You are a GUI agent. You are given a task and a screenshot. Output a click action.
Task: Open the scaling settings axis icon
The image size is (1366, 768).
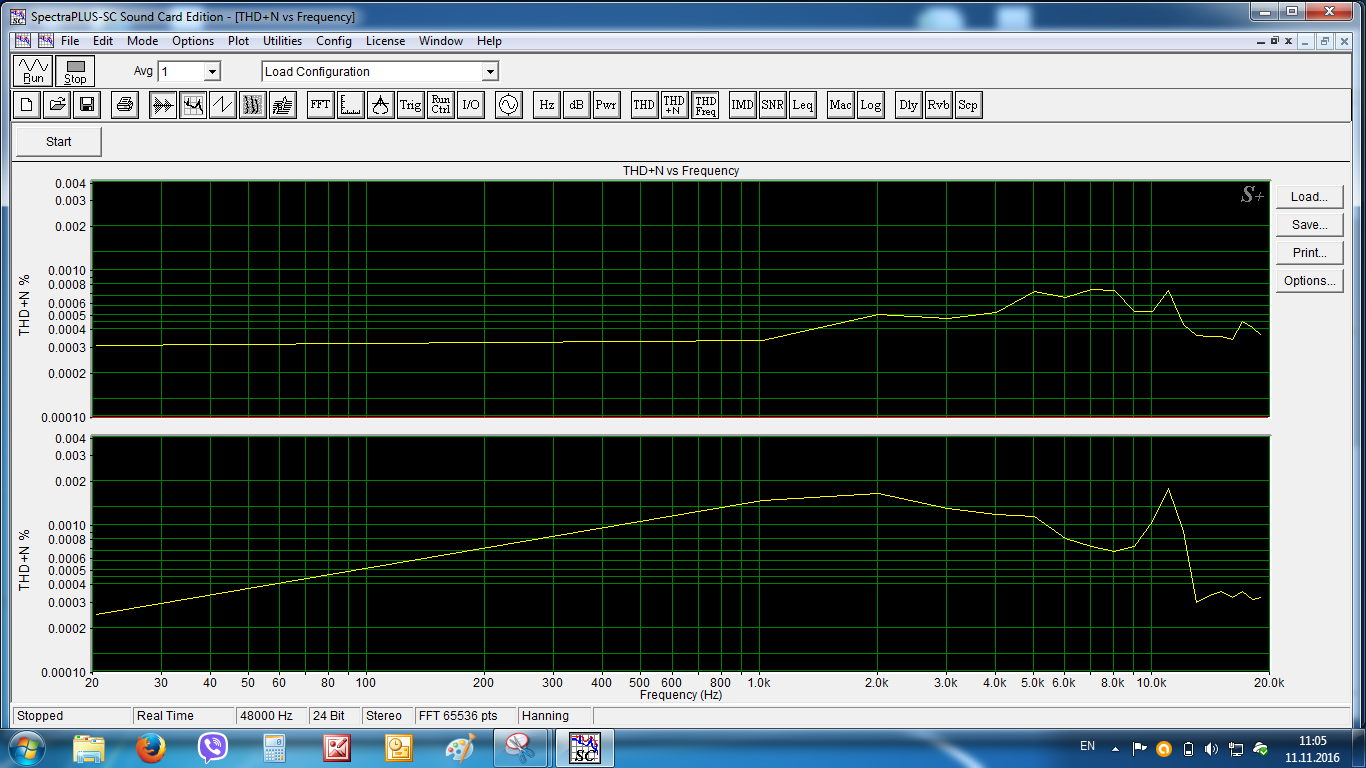[x=350, y=105]
